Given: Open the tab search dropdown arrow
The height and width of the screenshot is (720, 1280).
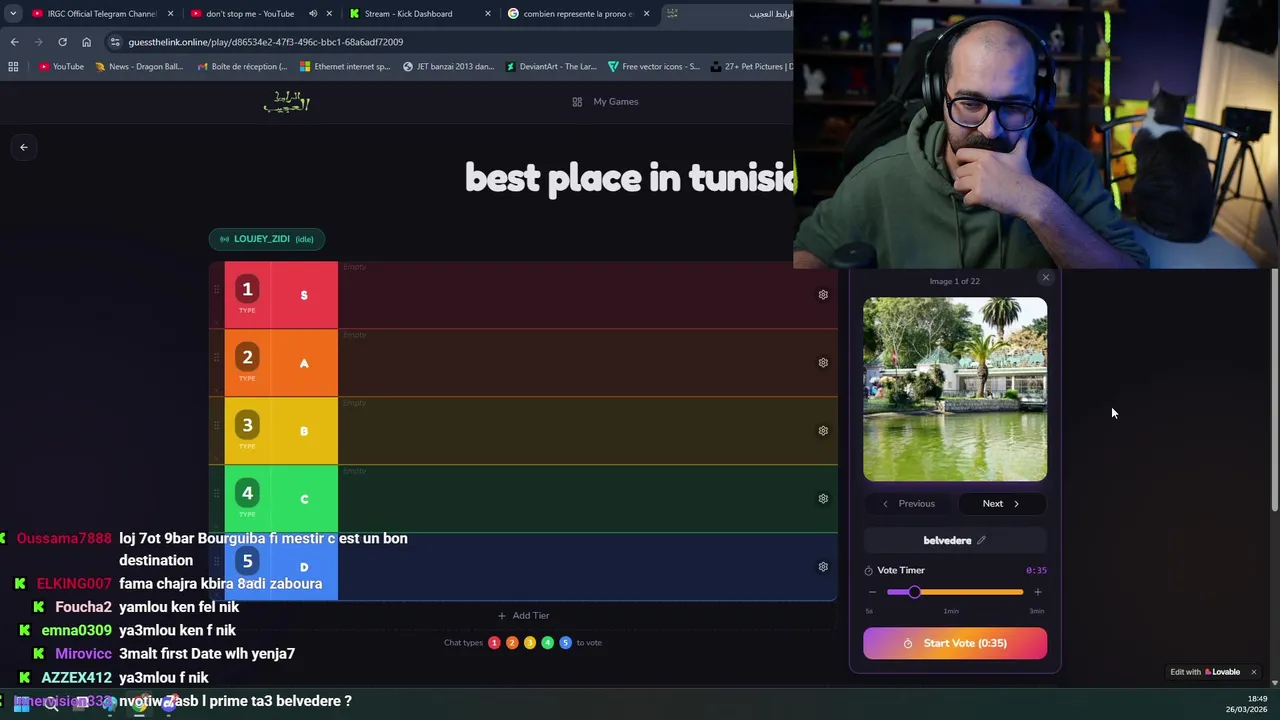Looking at the screenshot, I should 13,14.
